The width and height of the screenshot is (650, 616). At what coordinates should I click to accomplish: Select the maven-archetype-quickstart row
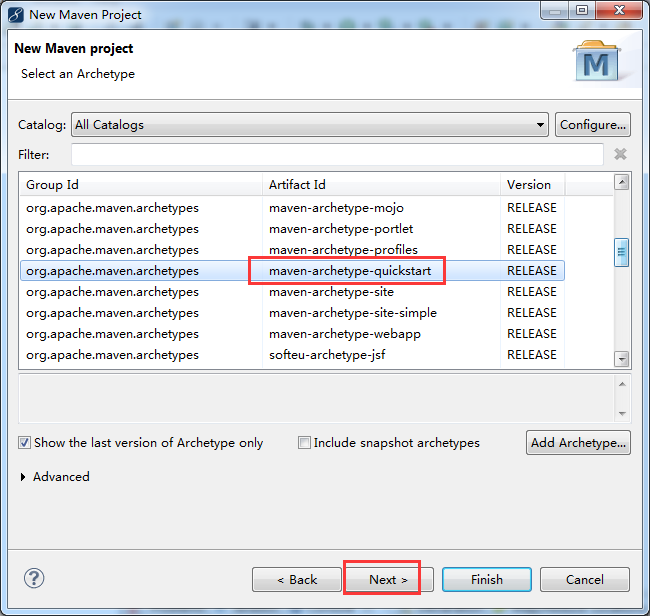coord(292,271)
